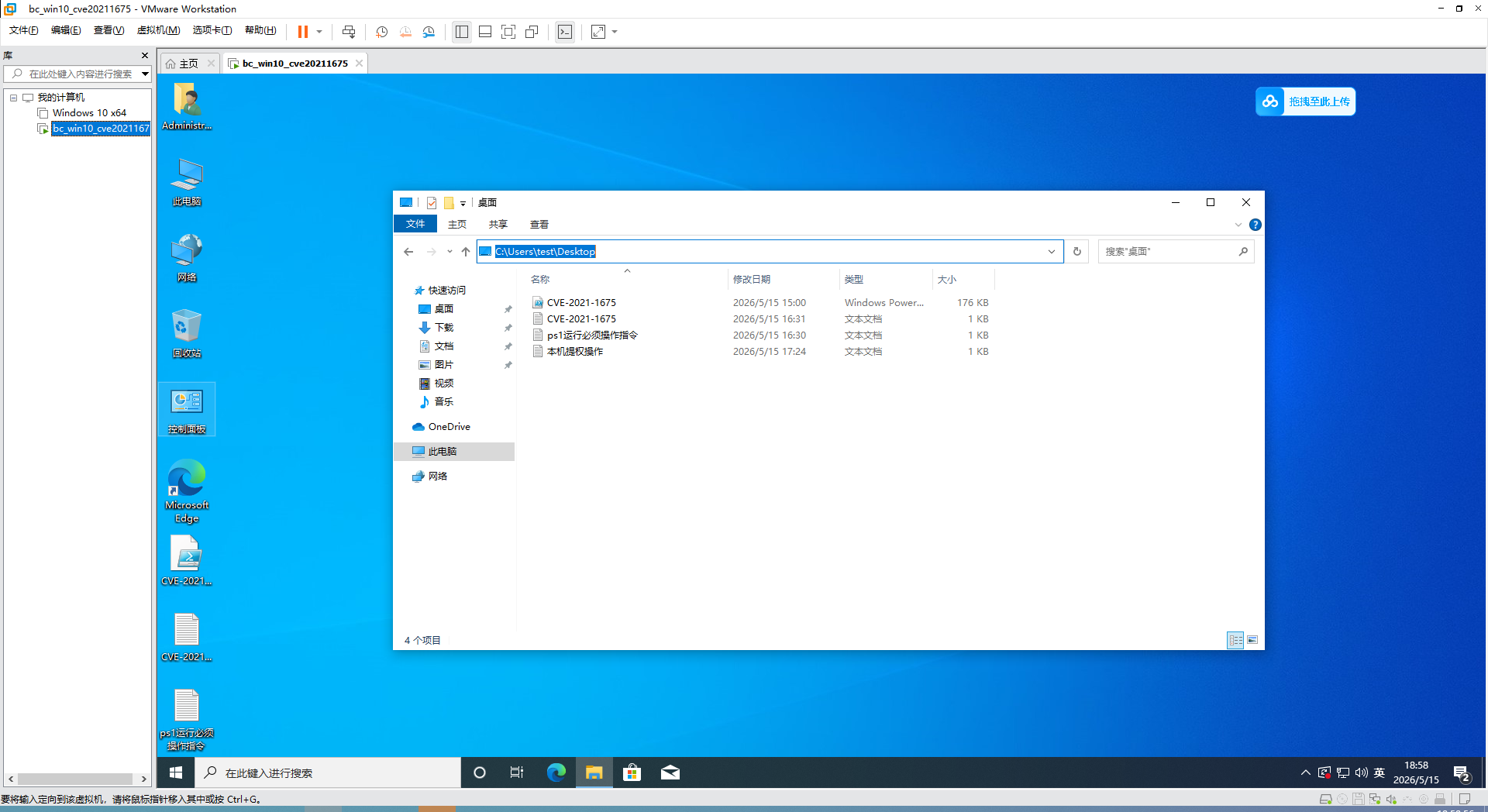Screen dimensions: 1488x812
Task: Open the console view toolbar icon
Action: point(565,32)
